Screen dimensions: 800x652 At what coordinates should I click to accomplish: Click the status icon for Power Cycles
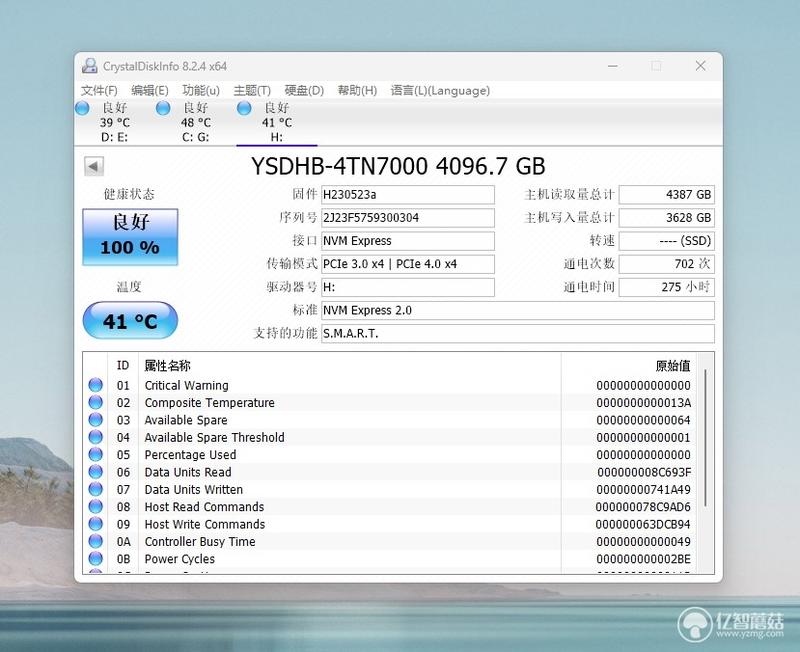pos(95,558)
